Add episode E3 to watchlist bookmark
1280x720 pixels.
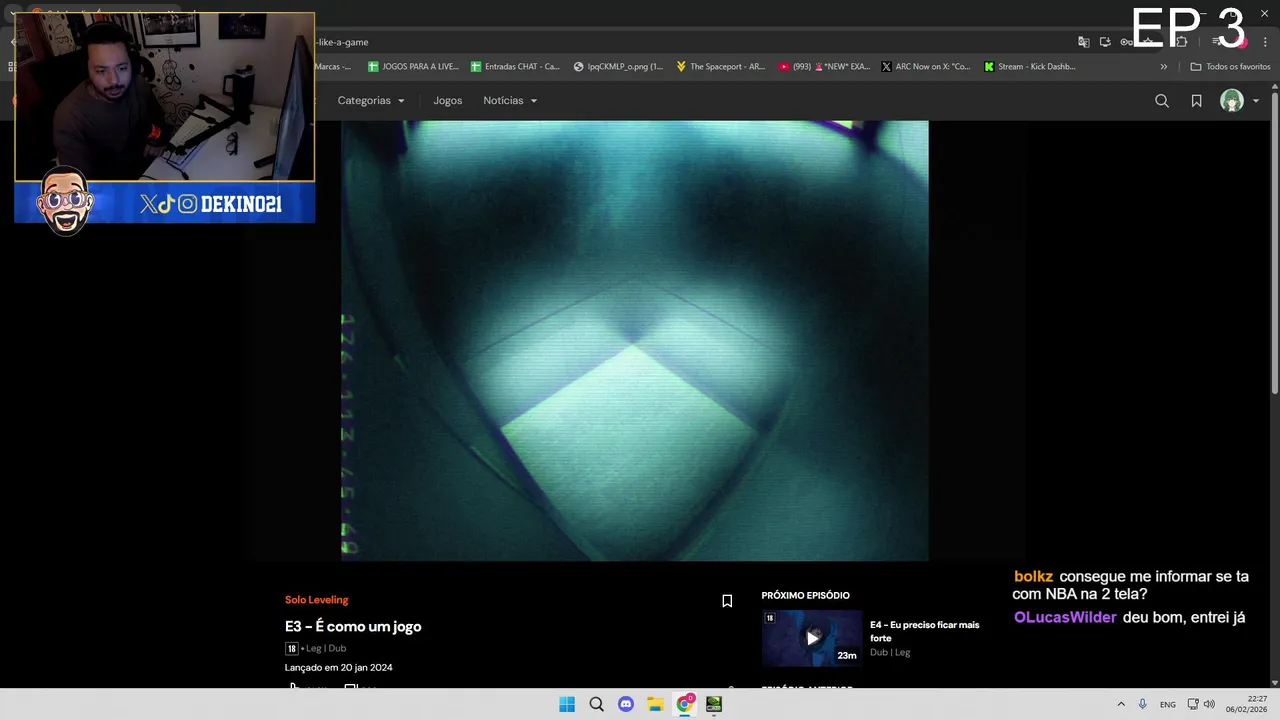coord(727,601)
